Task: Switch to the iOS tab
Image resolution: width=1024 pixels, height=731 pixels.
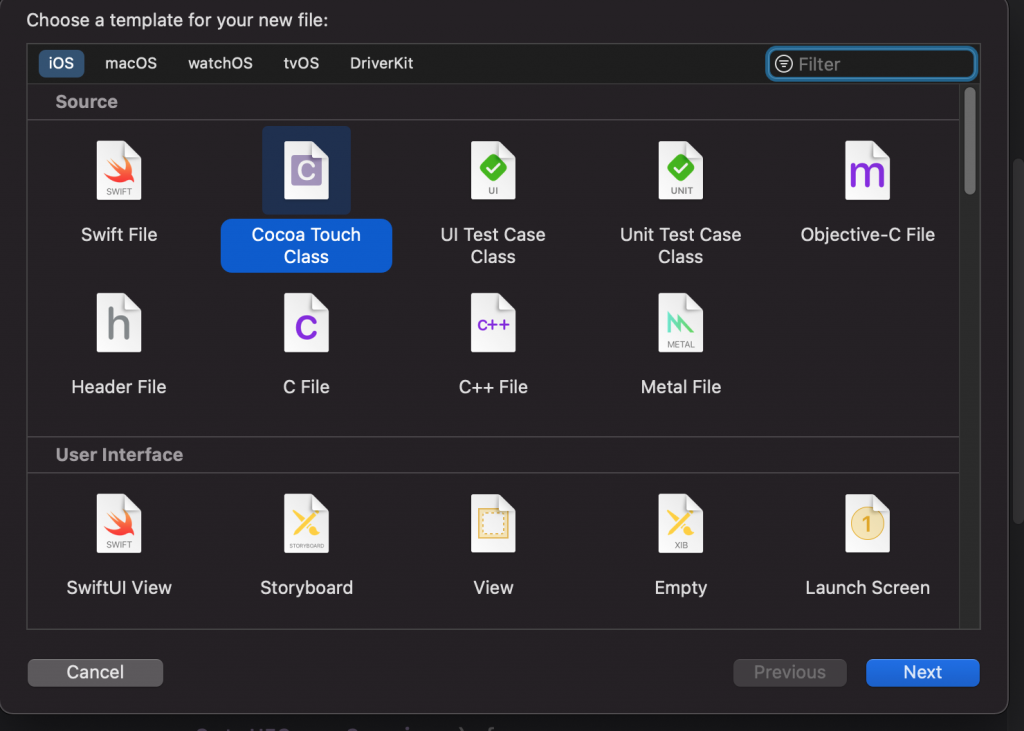Action: 61,63
